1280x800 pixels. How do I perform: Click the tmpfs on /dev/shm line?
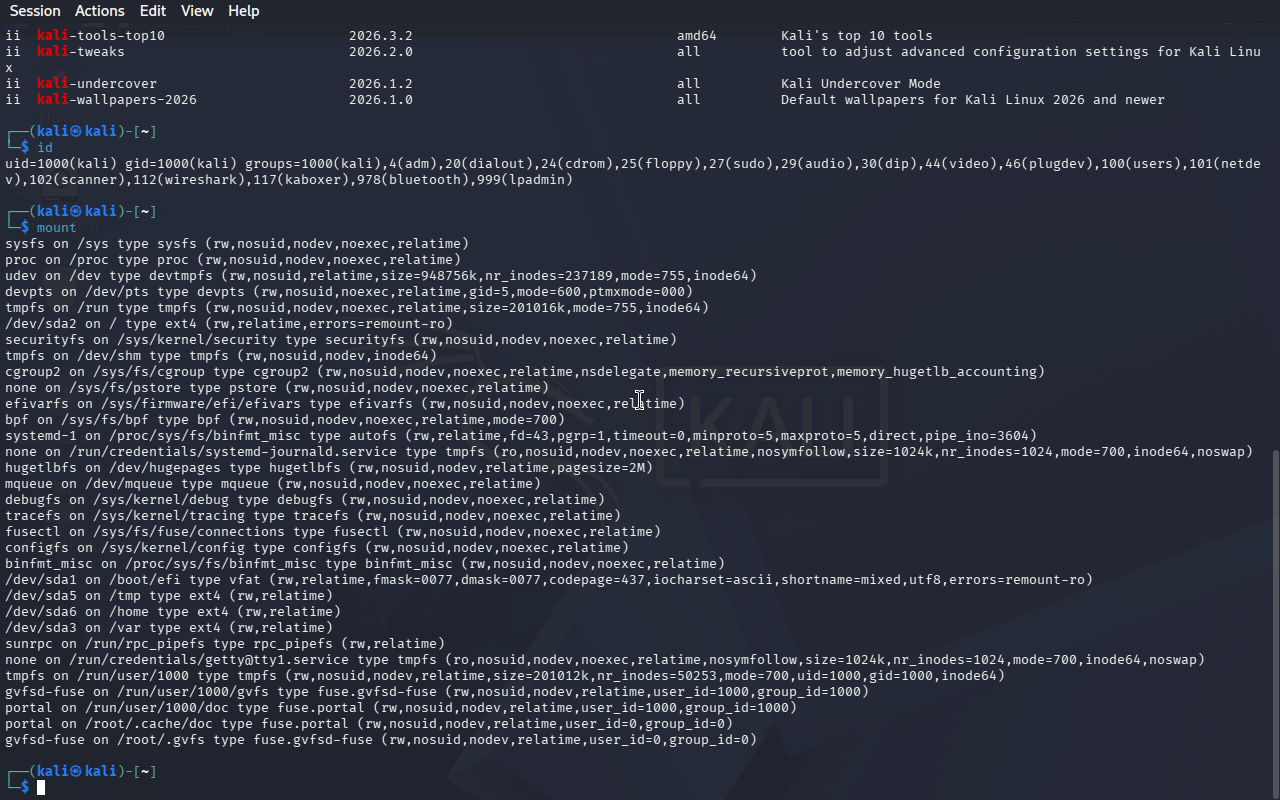(x=221, y=356)
